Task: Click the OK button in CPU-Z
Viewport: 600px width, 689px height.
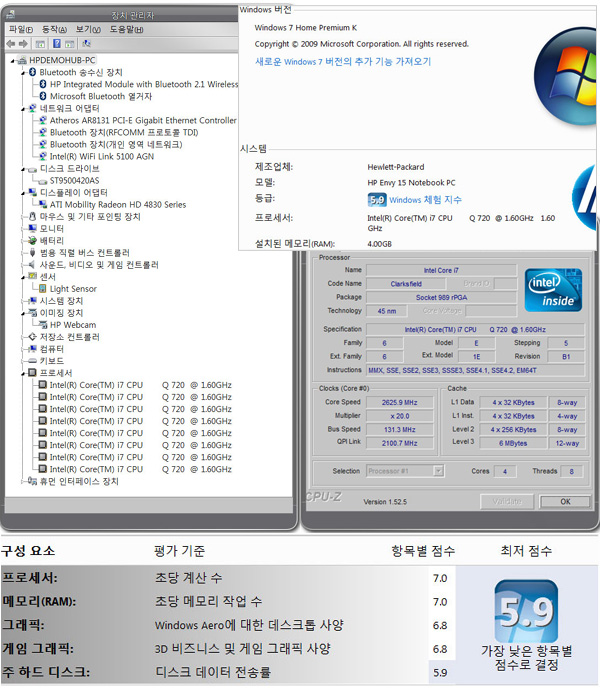Action: pyautogui.click(x=565, y=501)
